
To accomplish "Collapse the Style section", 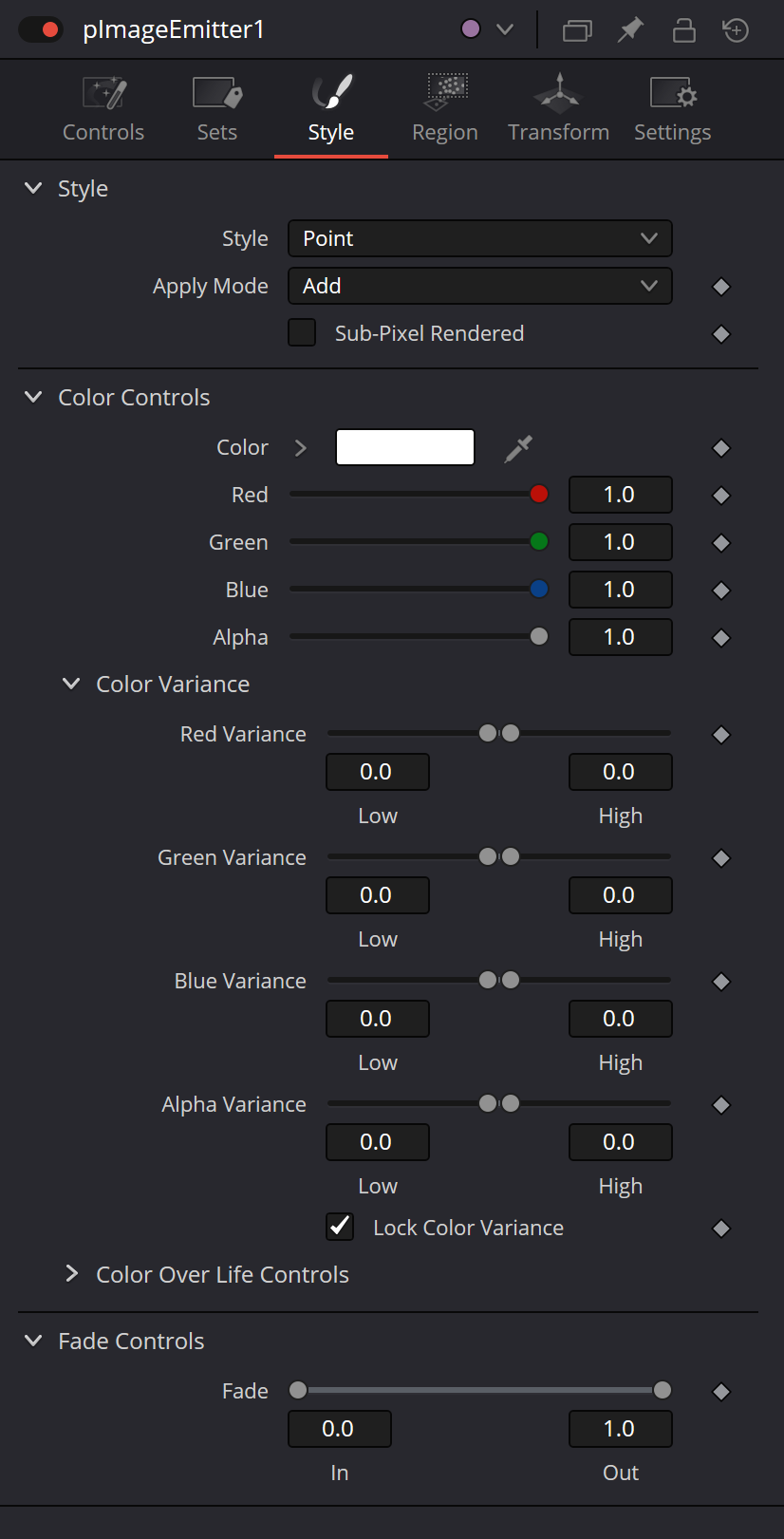I will point(33,188).
